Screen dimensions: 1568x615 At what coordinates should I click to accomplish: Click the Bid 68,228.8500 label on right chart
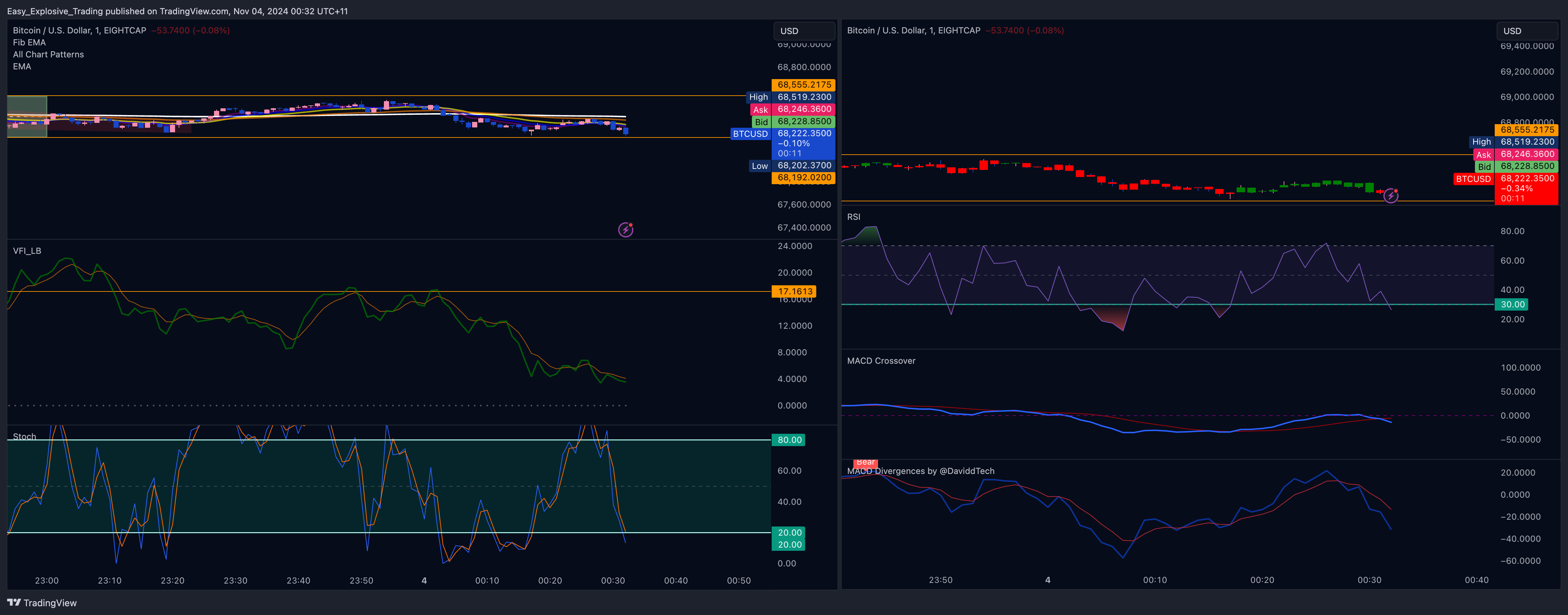(1516, 166)
